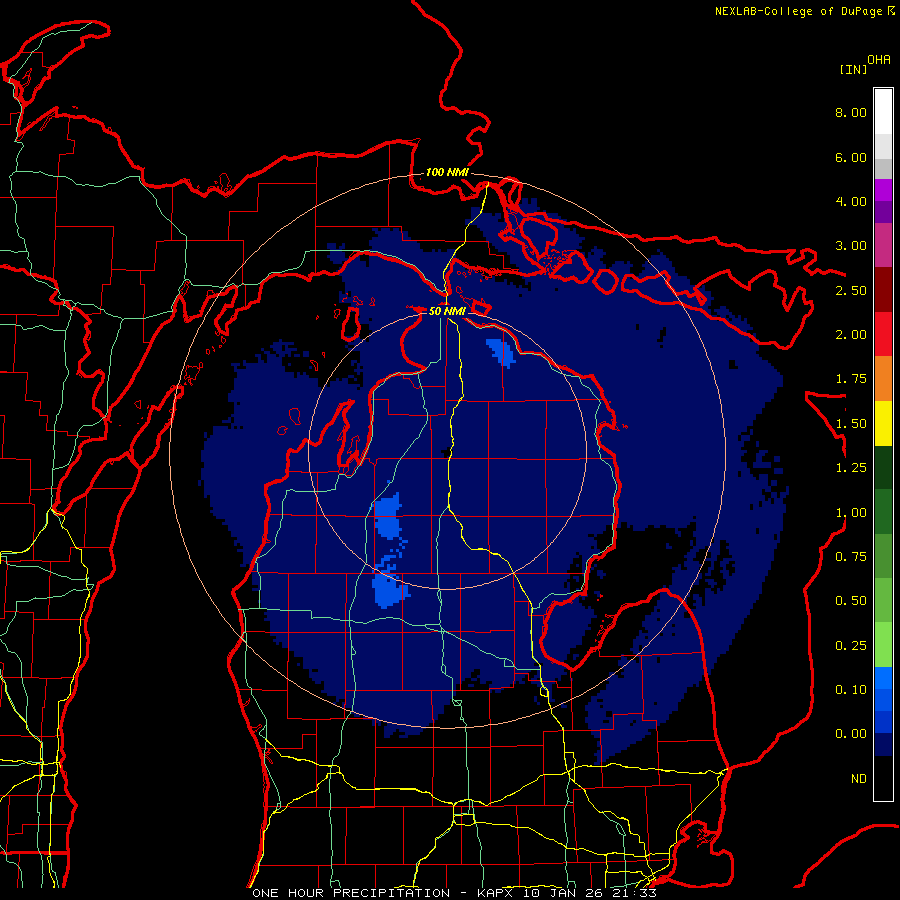The width and height of the screenshot is (900, 900).
Task: Click the 1.75 legend value
Action: click(851, 379)
